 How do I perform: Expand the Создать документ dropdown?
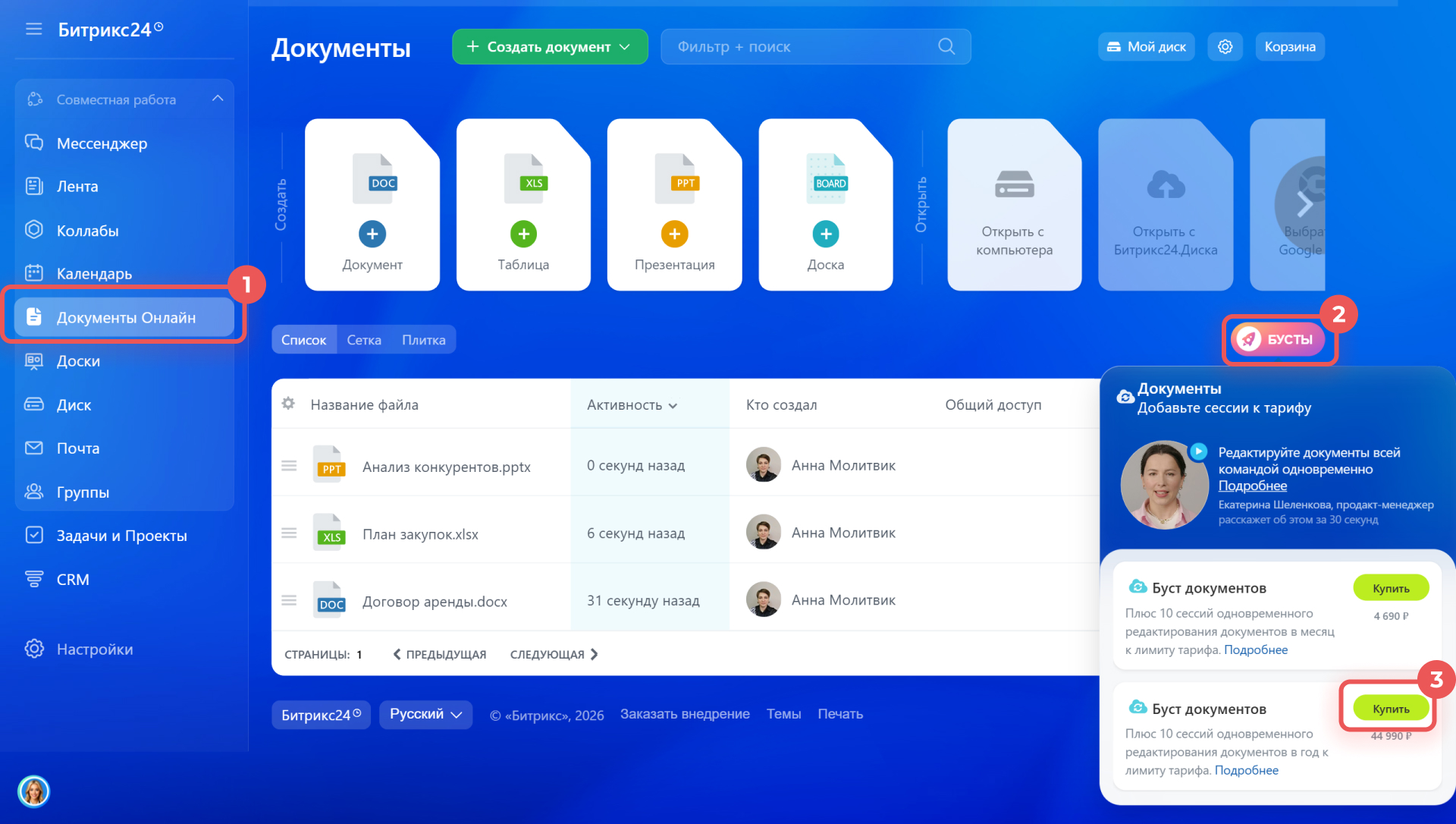click(625, 47)
